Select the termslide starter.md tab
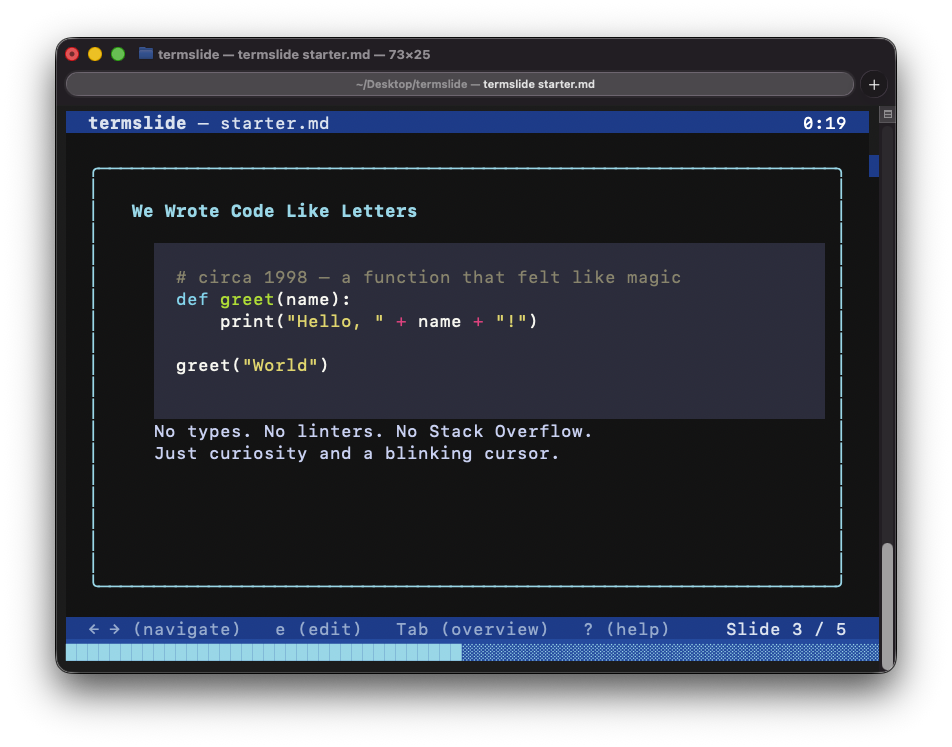The width and height of the screenshot is (952, 747). [460, 84]
